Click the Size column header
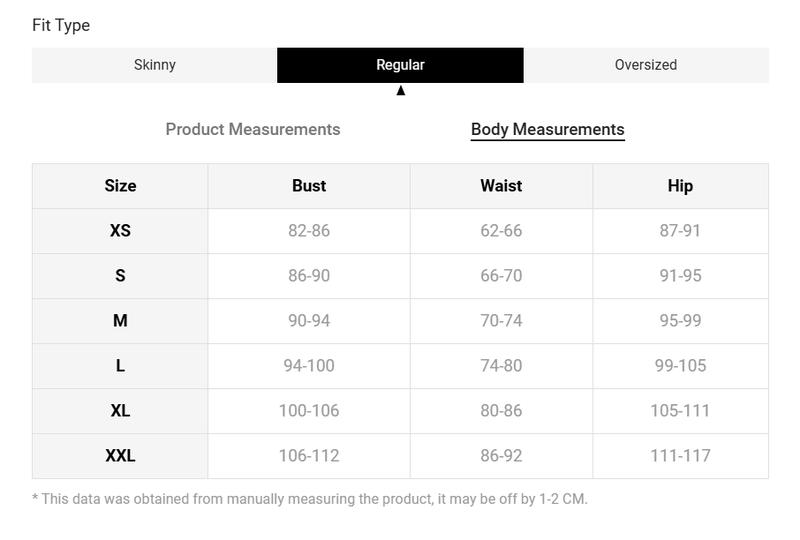This screenshot has width=800, height=540. click(x=120, y=186)
